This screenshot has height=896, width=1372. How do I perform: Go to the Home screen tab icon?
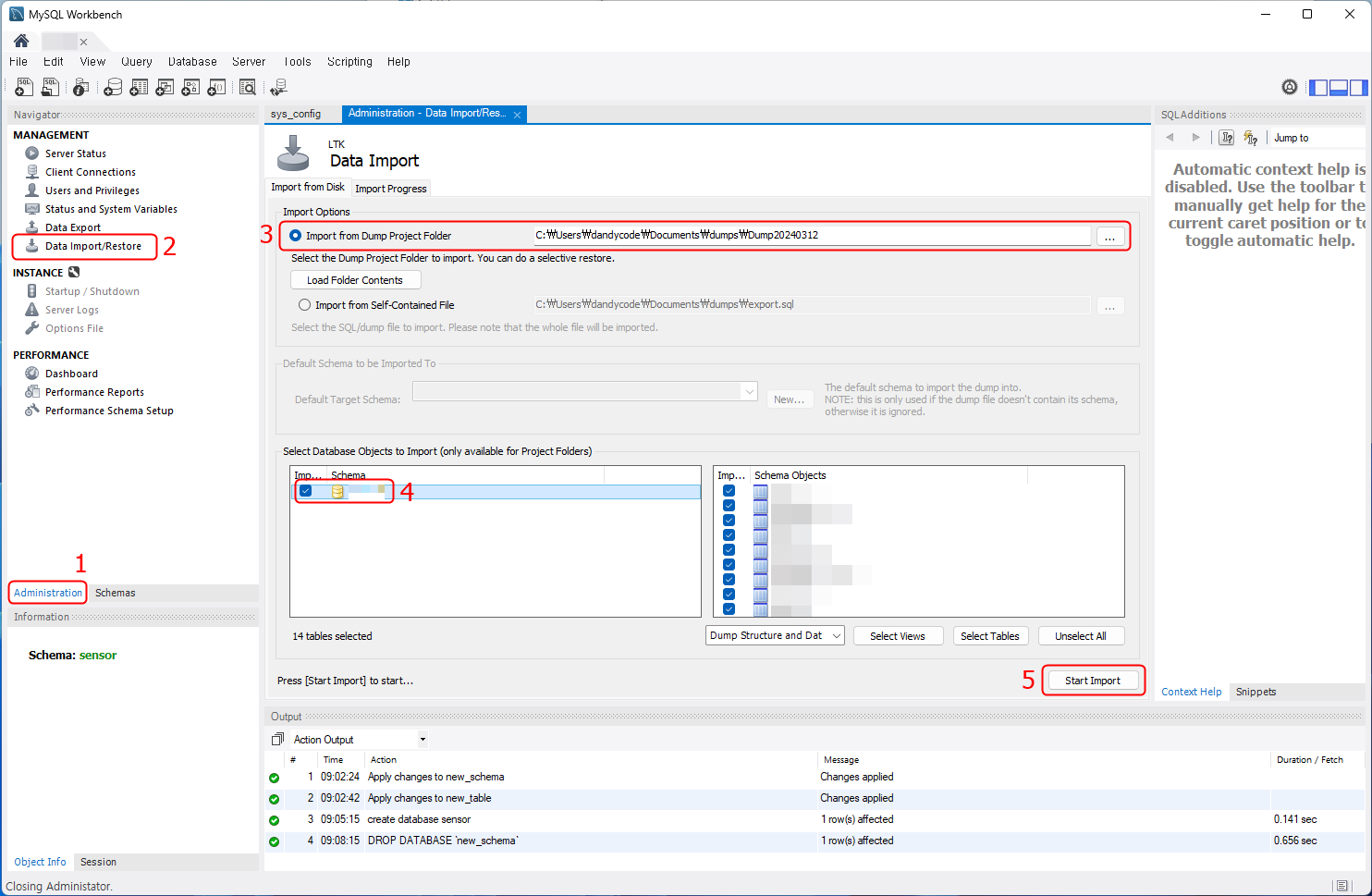pos(21,42)
